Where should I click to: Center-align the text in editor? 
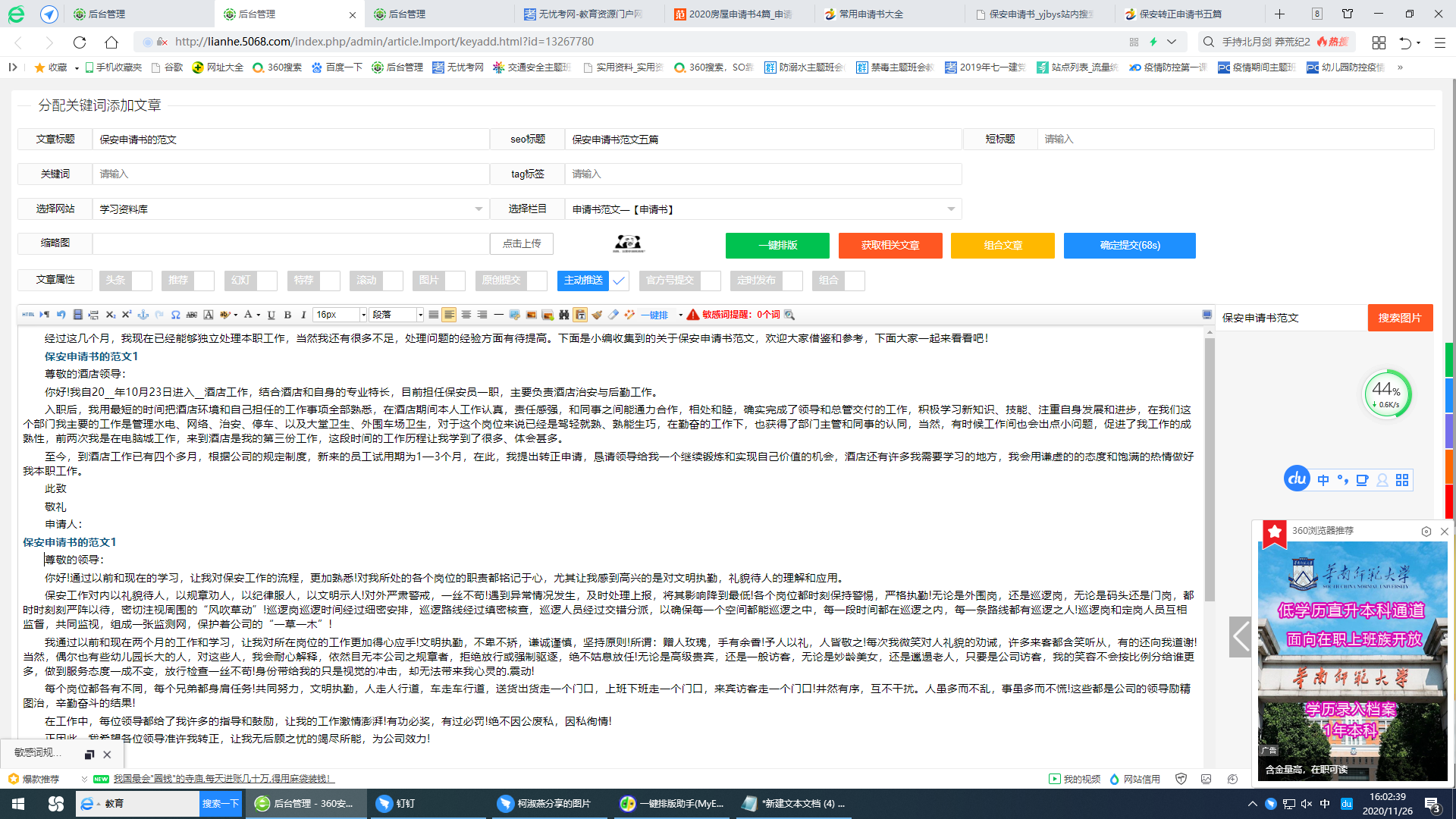[466, 315]
